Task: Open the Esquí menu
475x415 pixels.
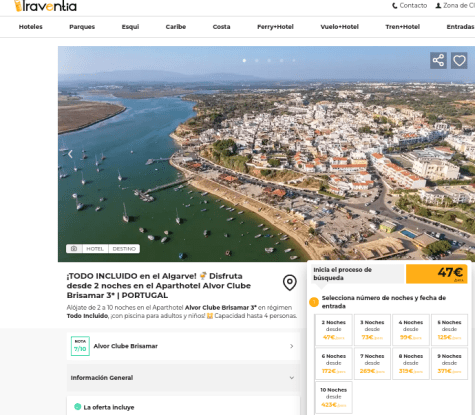Action: point(130,27)
